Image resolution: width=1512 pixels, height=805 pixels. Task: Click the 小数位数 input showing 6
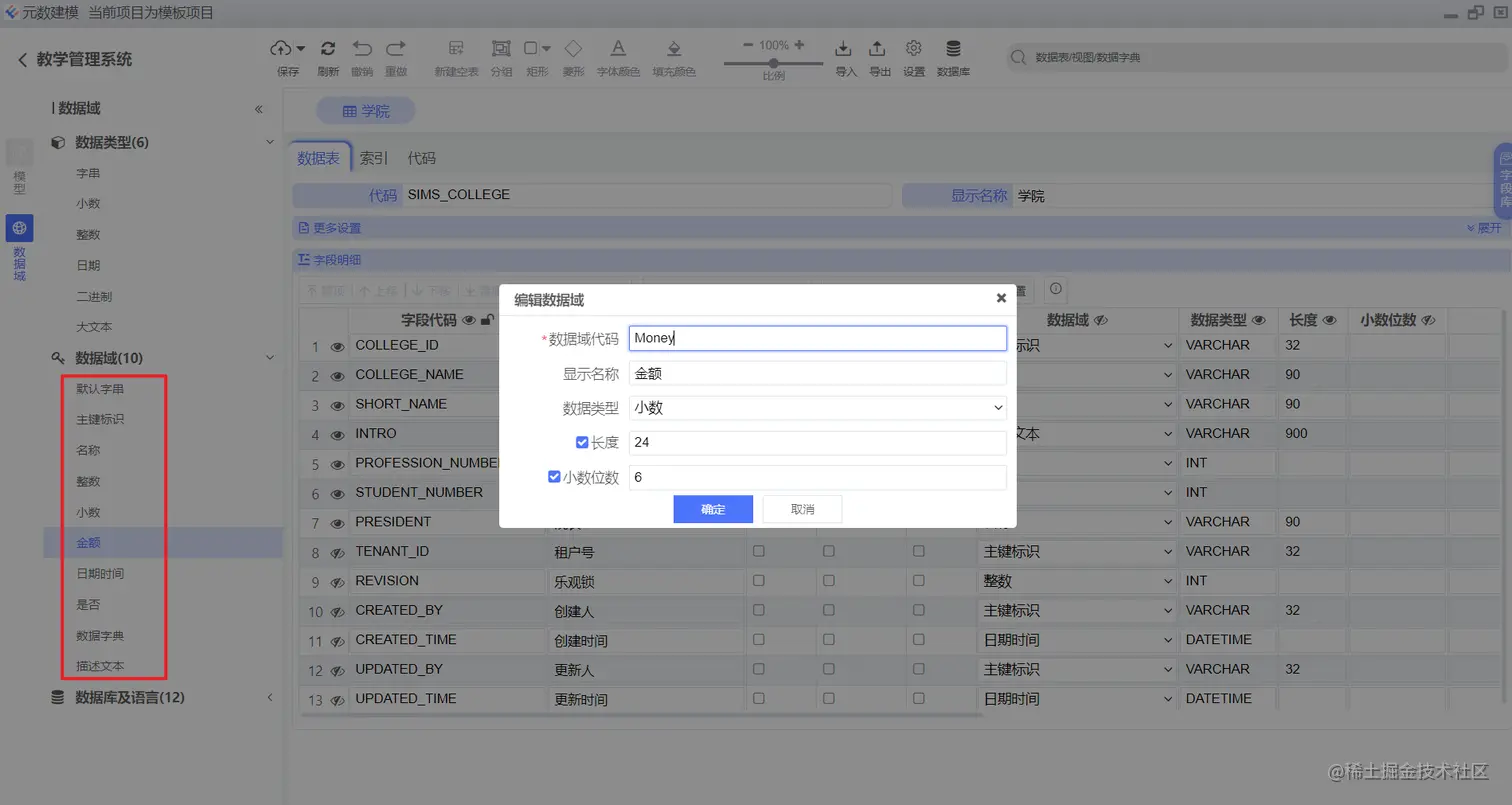(x=817, y=477)
